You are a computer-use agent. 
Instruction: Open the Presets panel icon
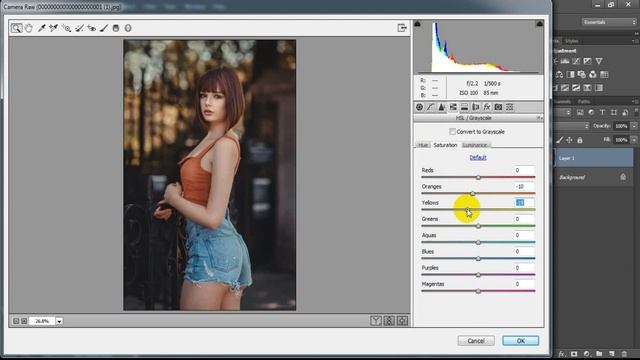tap(509, 107)
